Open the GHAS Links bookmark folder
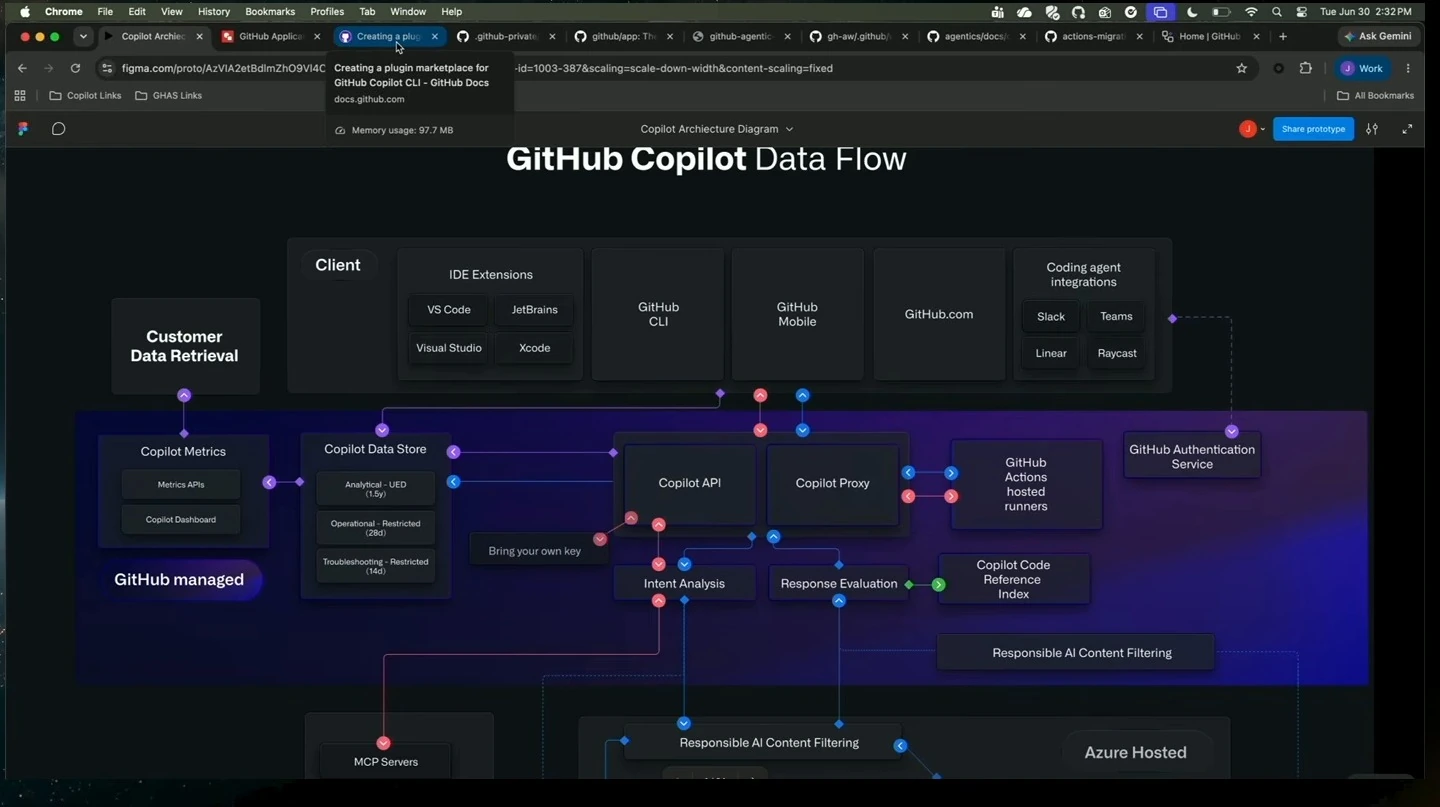 (x=168, y=96)
